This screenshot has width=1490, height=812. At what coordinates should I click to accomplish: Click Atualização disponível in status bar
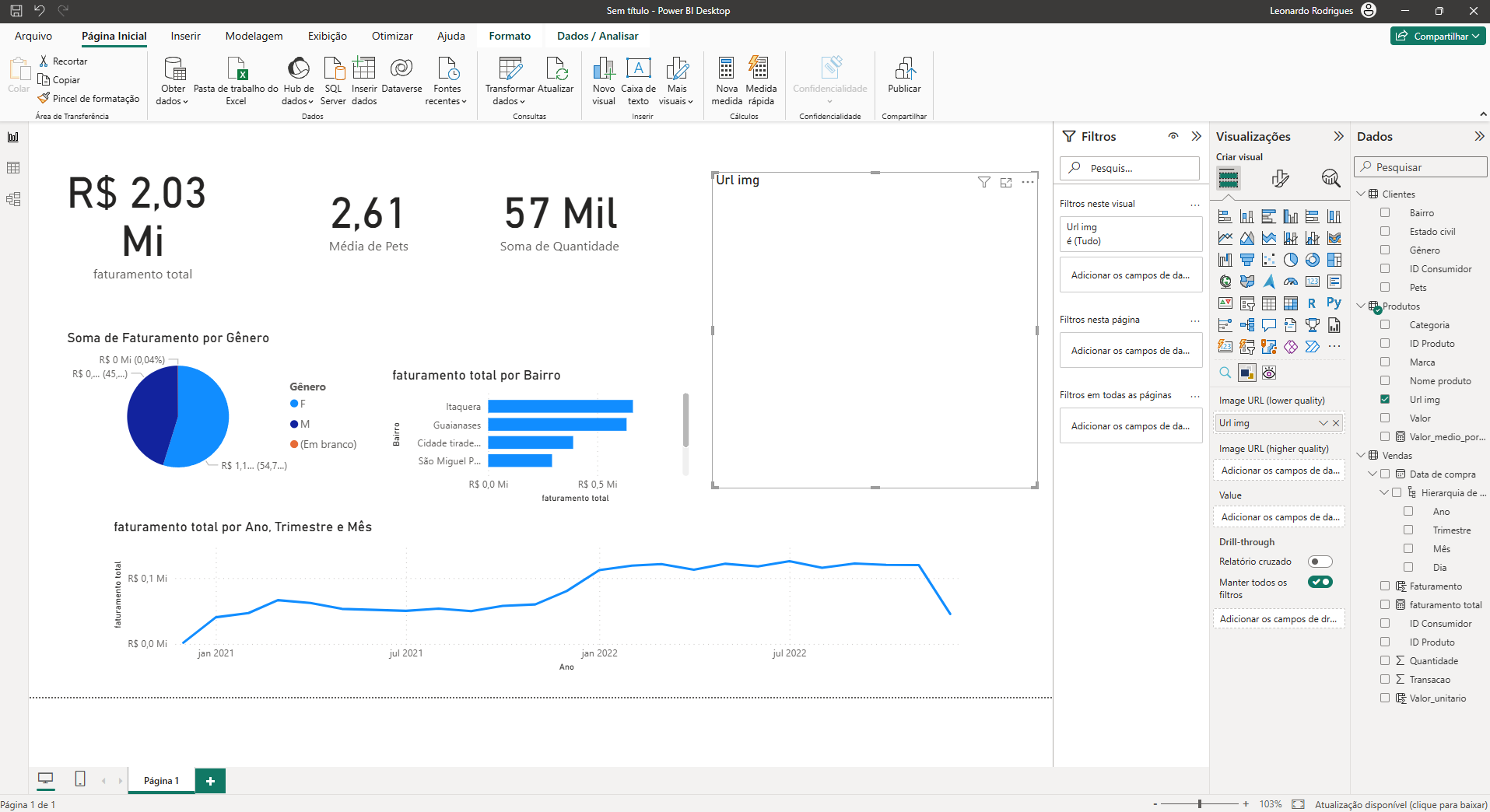point(1401,804)
